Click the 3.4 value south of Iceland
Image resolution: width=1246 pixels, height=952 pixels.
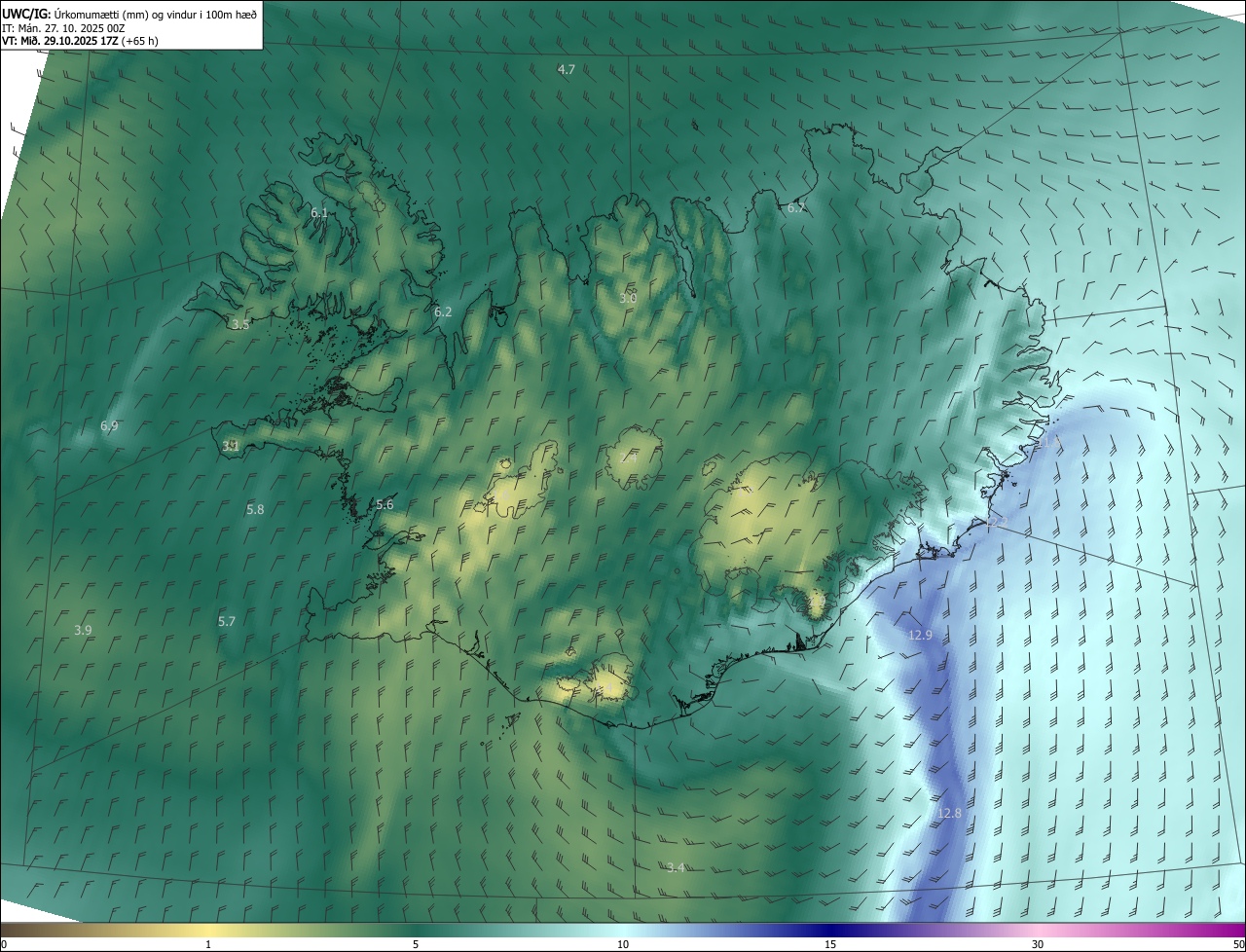(676, 867)
